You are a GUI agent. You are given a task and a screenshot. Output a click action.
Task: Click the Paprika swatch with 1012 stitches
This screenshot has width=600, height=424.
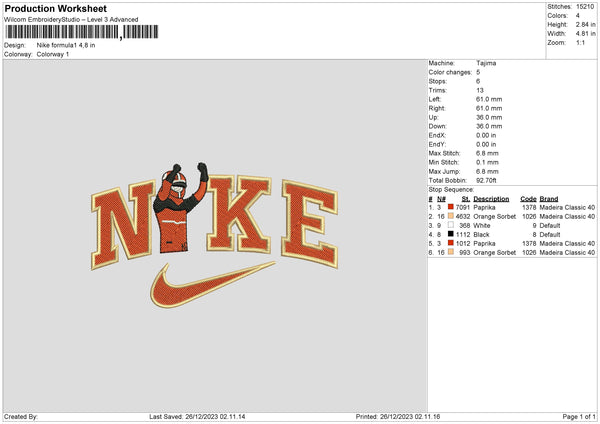pyautogui.click(x=451, y=243)
